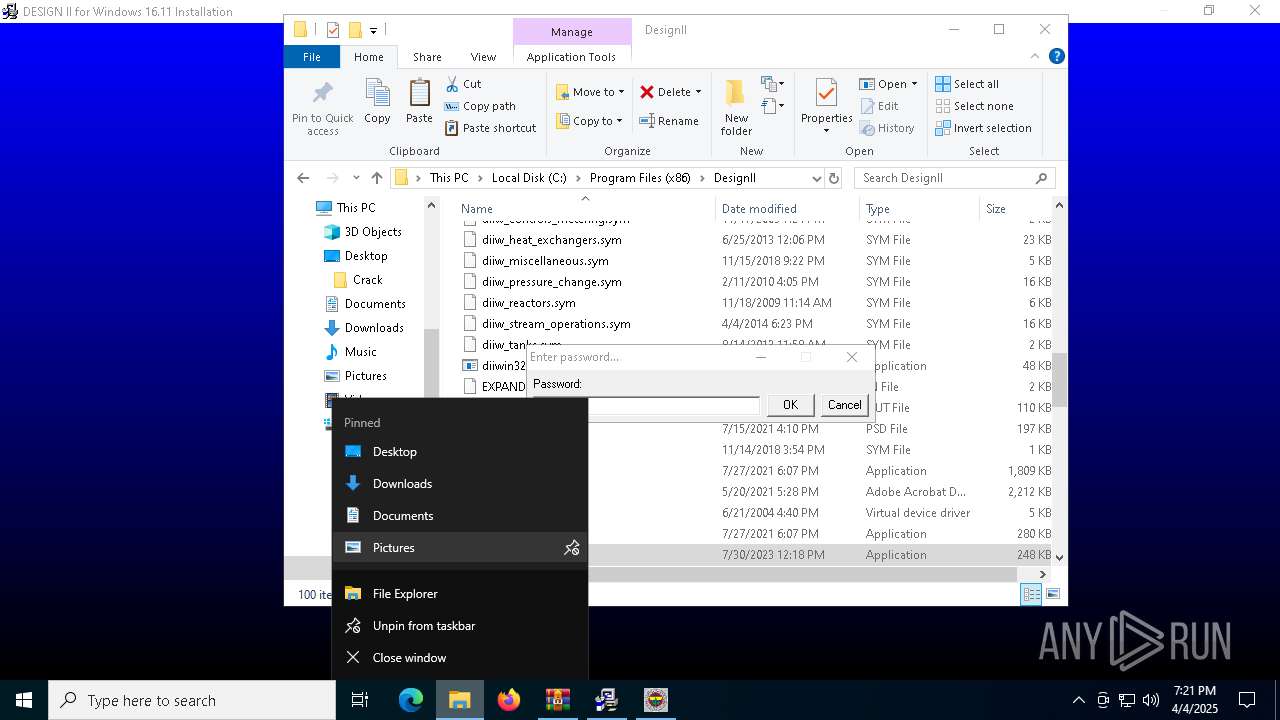Click Select none in the ribbon
The height and width of the screenshot is (720, 1280).
coord(974,106)
